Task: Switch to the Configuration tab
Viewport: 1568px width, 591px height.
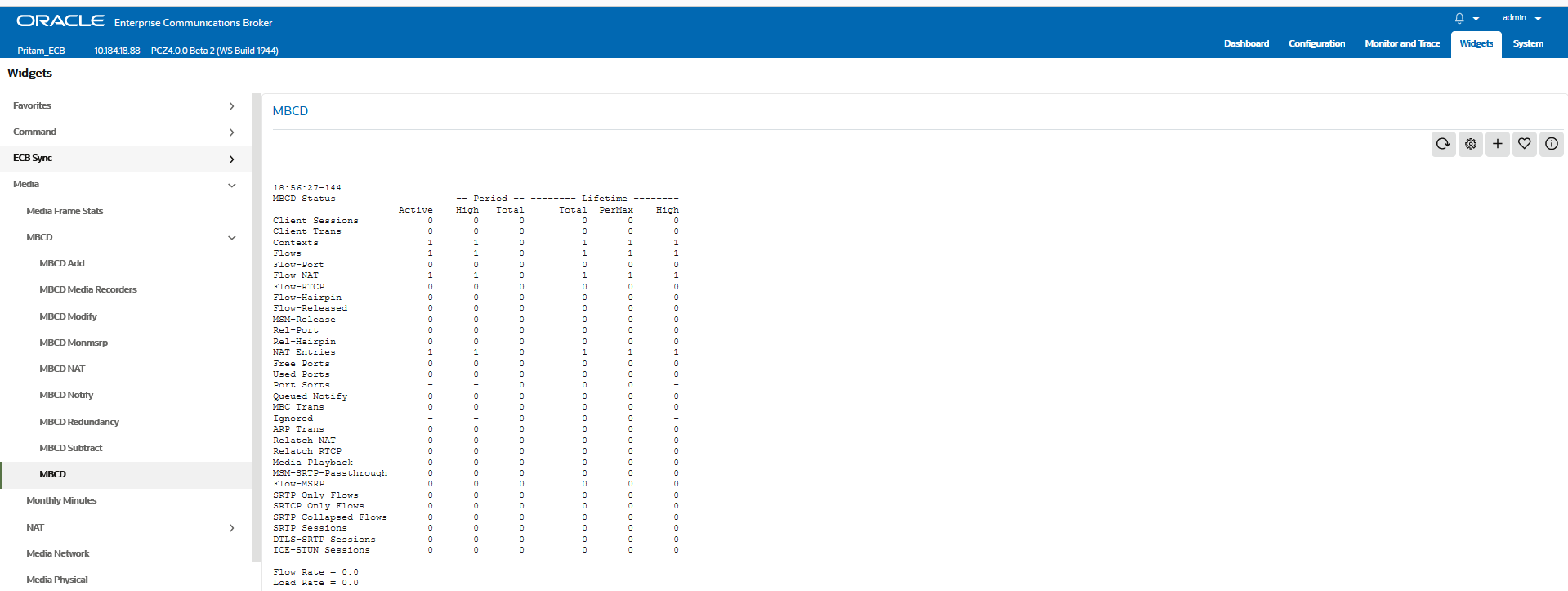Action: tap(1316, 43)
